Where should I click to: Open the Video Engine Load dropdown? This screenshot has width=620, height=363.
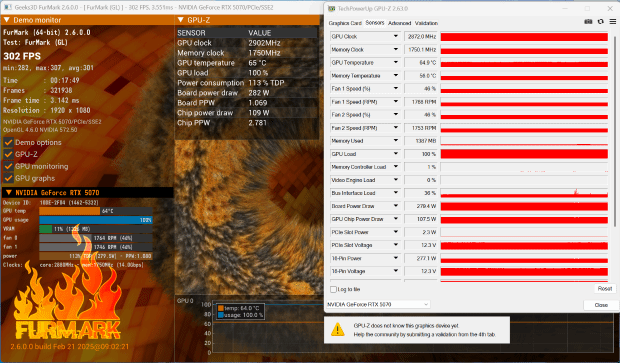pos(395,180)
